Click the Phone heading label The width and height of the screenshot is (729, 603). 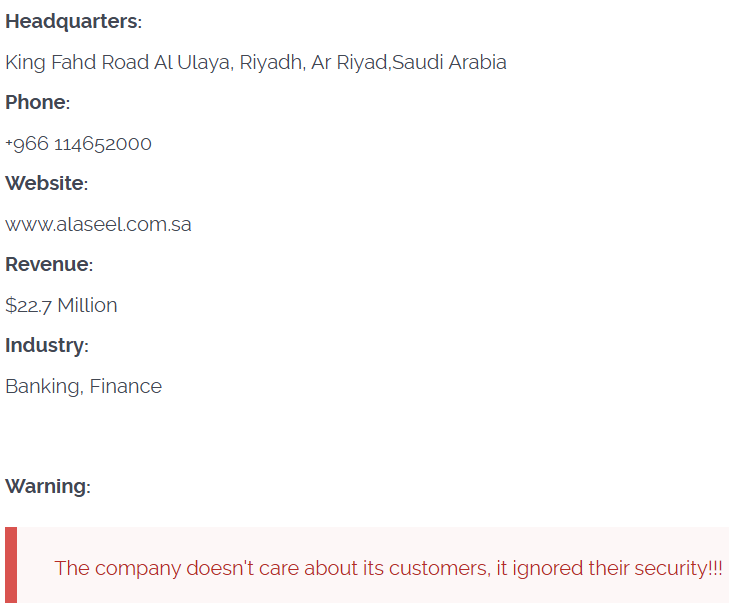point(37,103)
